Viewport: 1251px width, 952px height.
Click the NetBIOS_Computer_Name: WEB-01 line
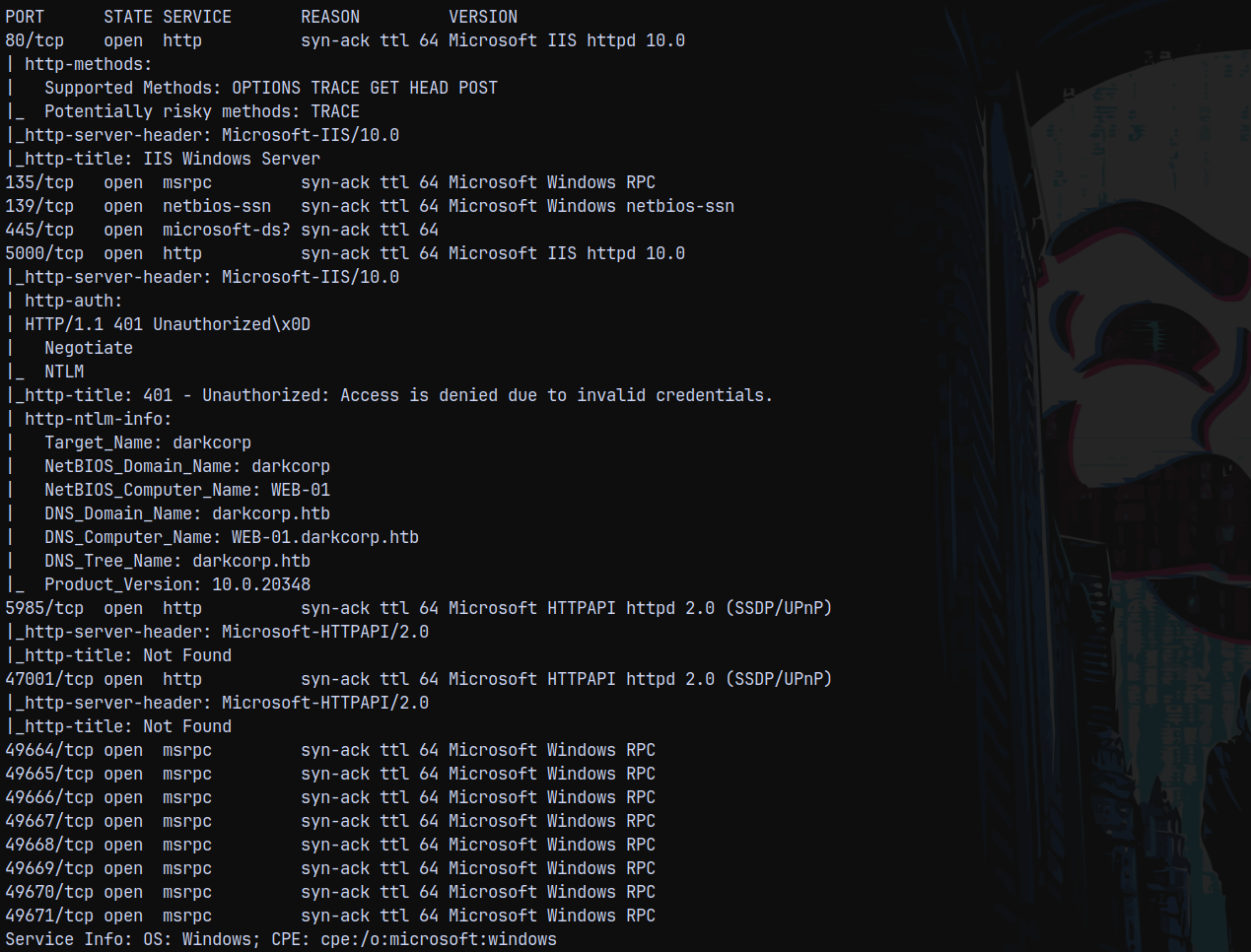pos(187,490)
